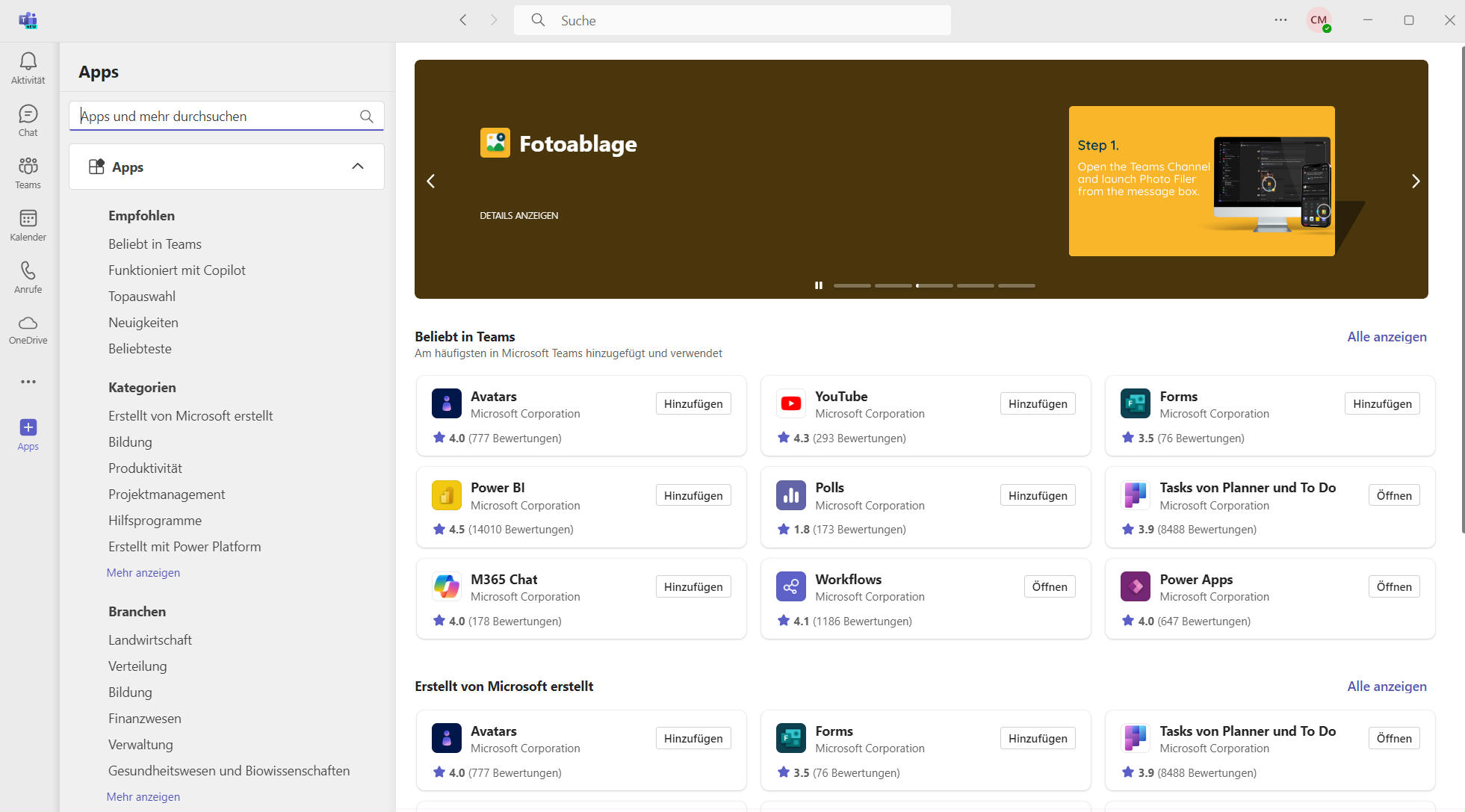Select Projektmanagement category
1465x812 pixels.
(x=167, y=495)
